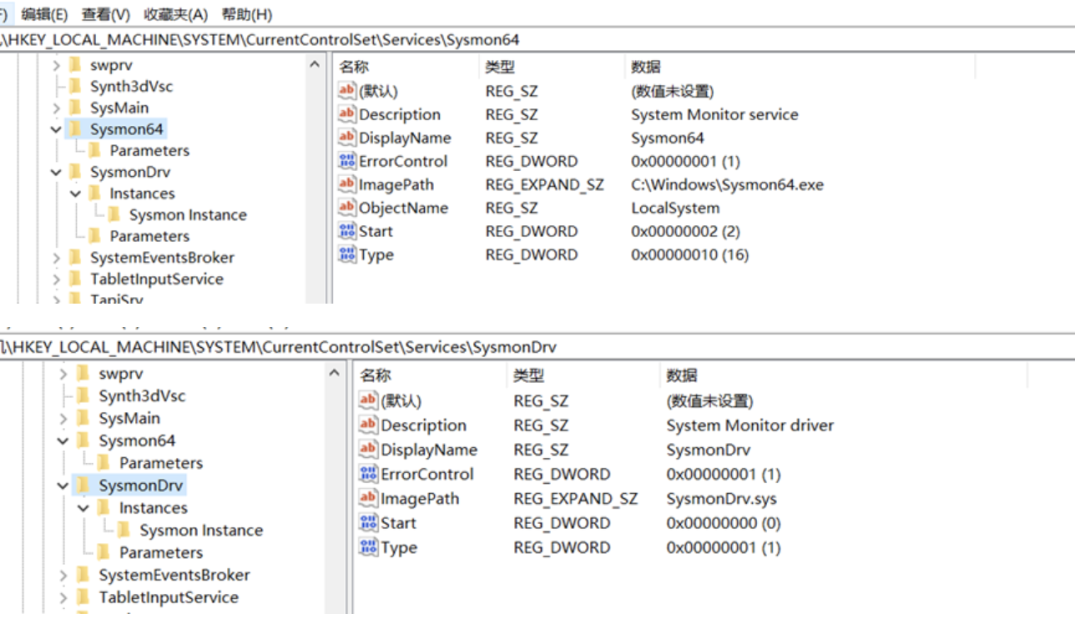This screenshot has width=1080, height=634.
Task: Click the Description string icon in the SysmonDrv window
Action: click(x=368, y=425)
